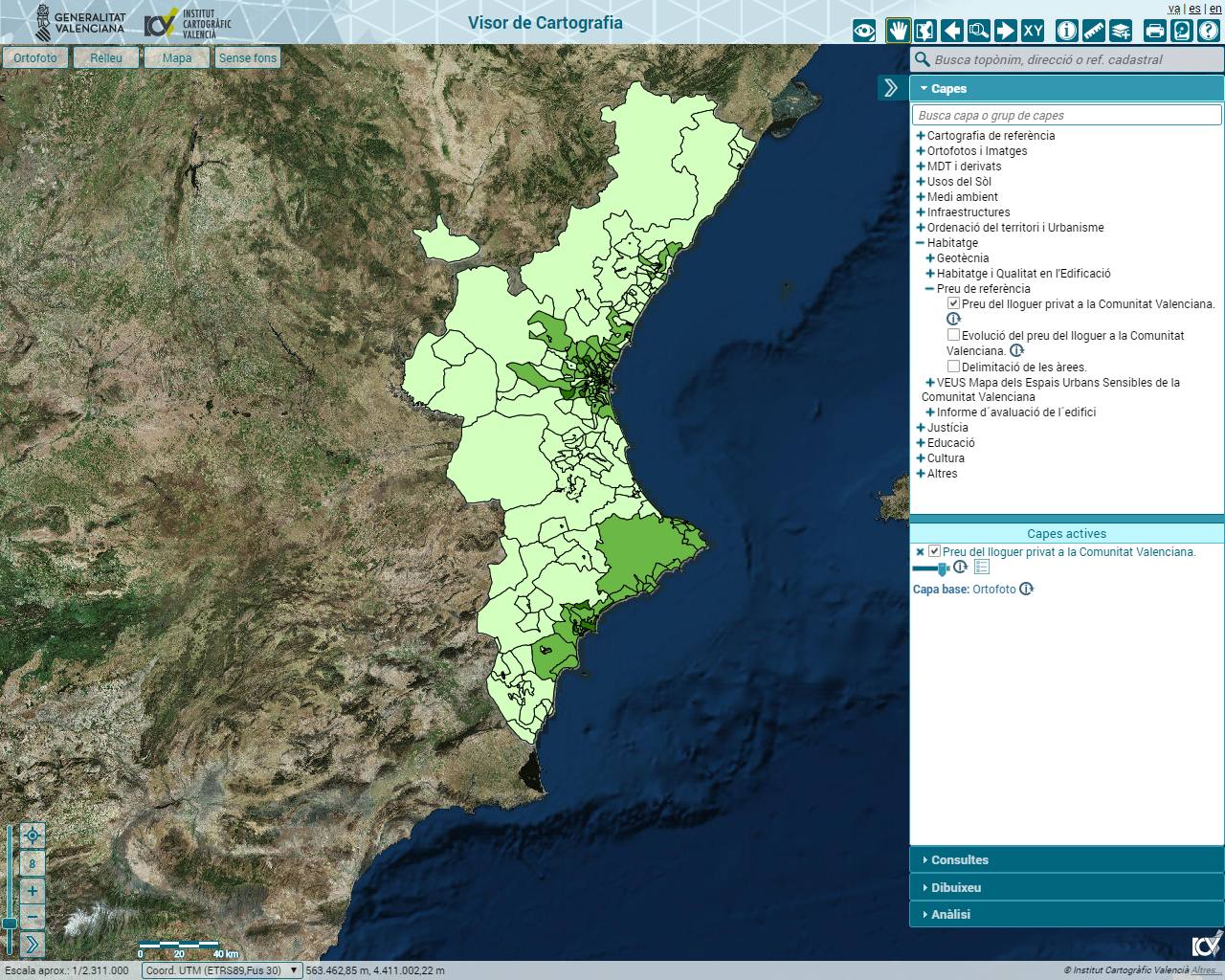1225x980 pixels.
Task: Switch base map to Sense fons
Action: click(247, 58)
